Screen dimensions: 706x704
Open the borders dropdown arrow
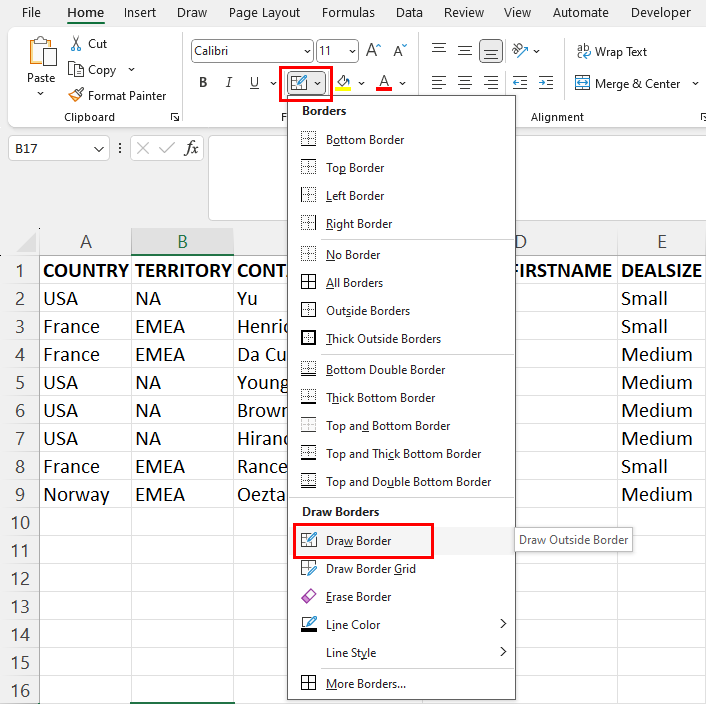pos(317,83)
